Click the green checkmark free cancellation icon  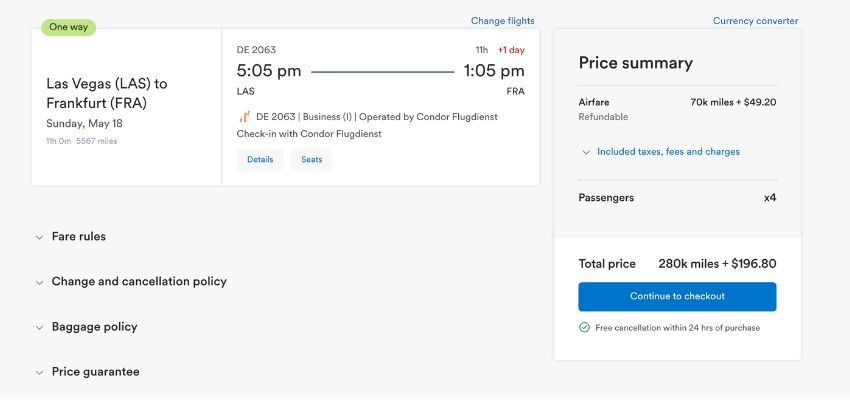point(584,327)
